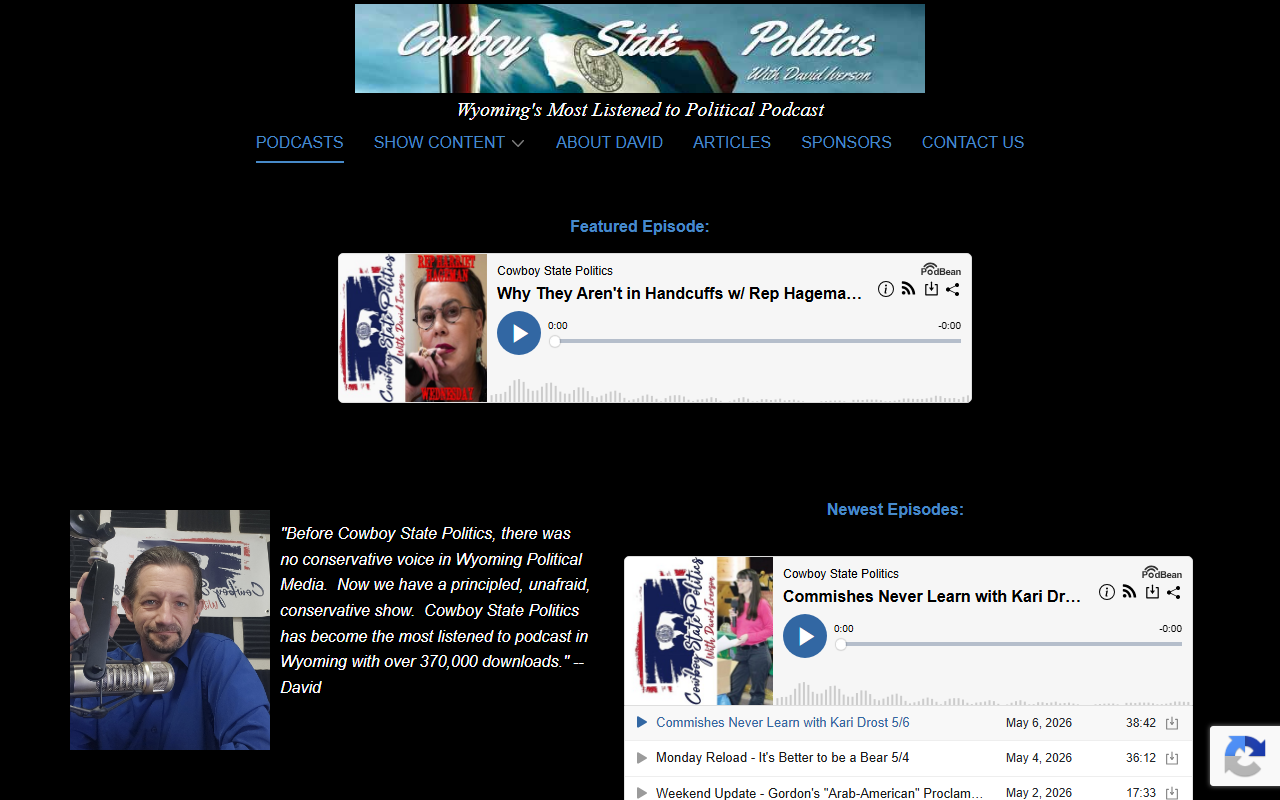Click Wyoming's Most Listened to Political Podcast tagline
Screen dimensions: 1280x800
click(640, 110)
